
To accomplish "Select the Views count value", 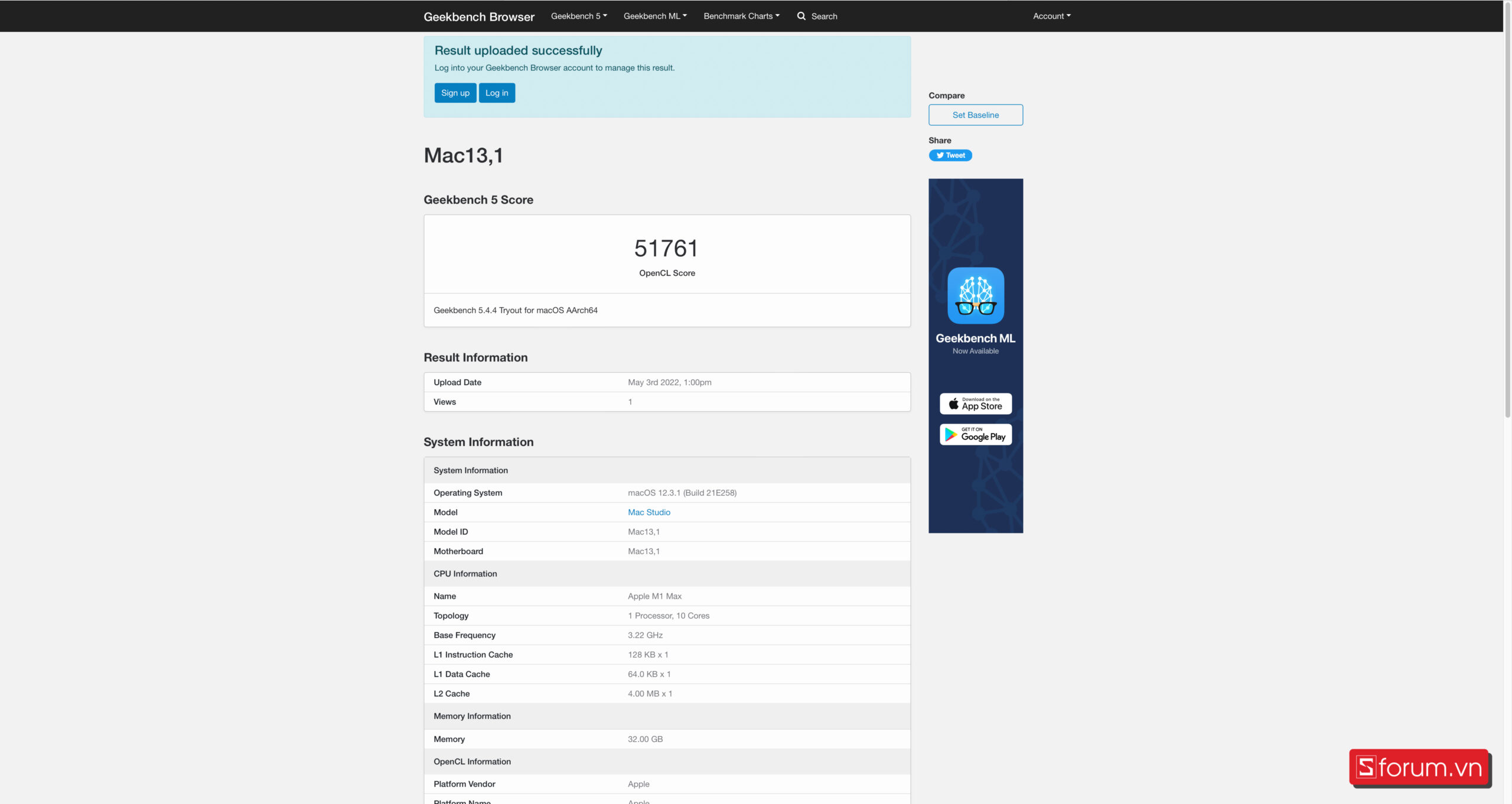I will pos(630,402).
